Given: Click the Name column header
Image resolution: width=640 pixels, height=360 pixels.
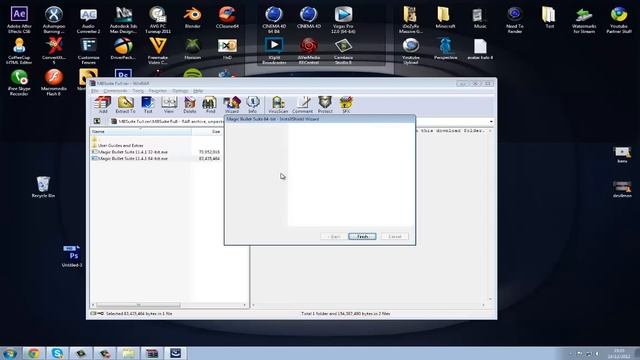Looking at the screenshot, I should pyautogui.click(x=140, y=131).
